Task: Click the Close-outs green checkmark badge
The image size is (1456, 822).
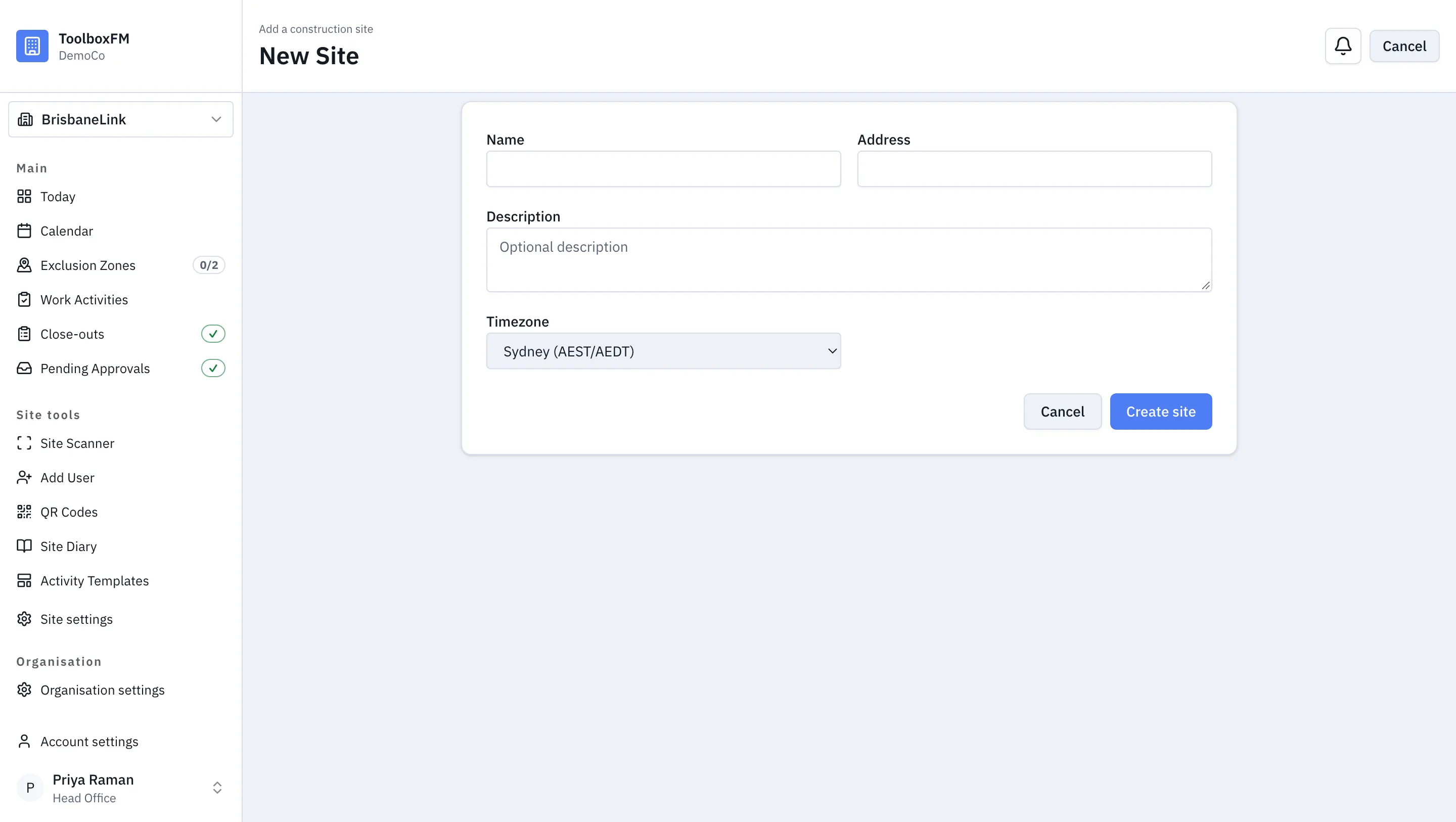Action: click(x=213, y=334)
